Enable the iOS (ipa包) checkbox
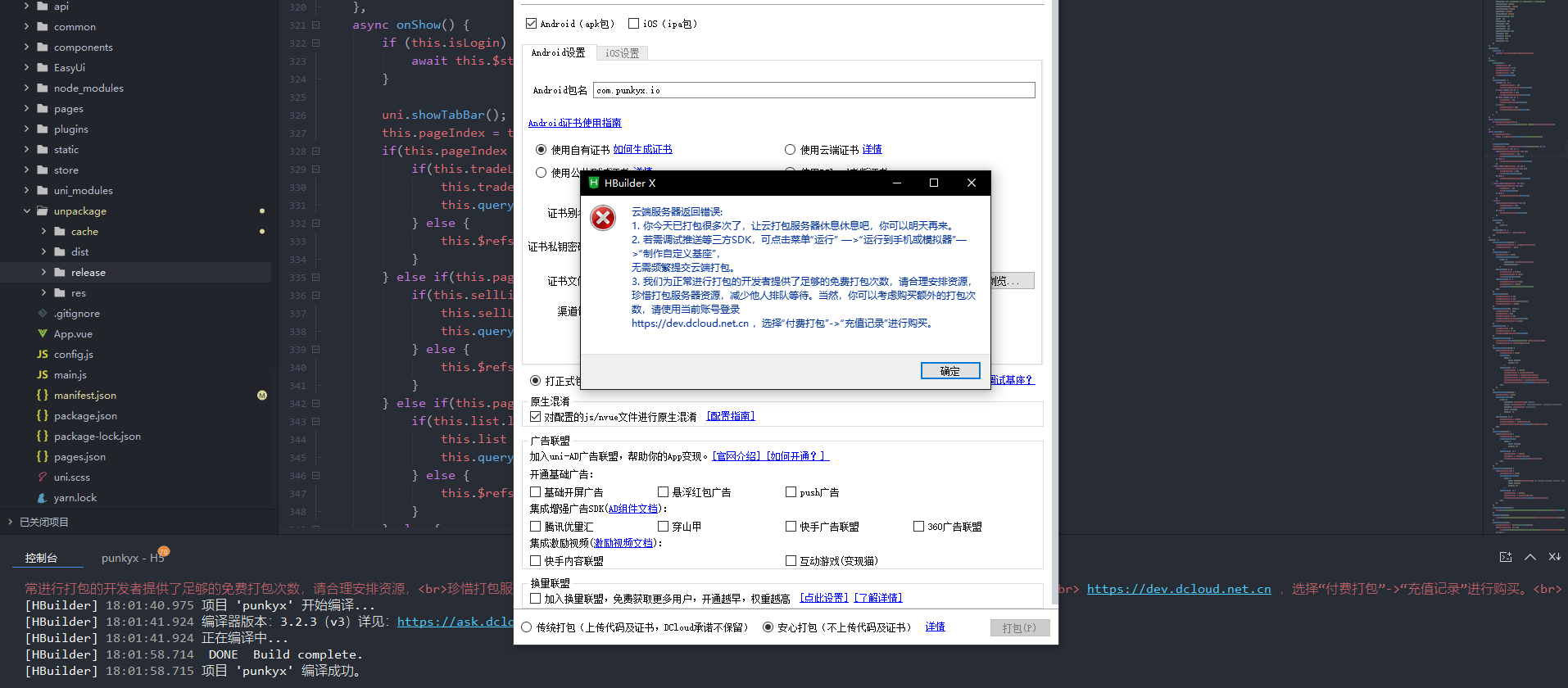The width and height of the screenshot is (1568, 688). [633, 24]
